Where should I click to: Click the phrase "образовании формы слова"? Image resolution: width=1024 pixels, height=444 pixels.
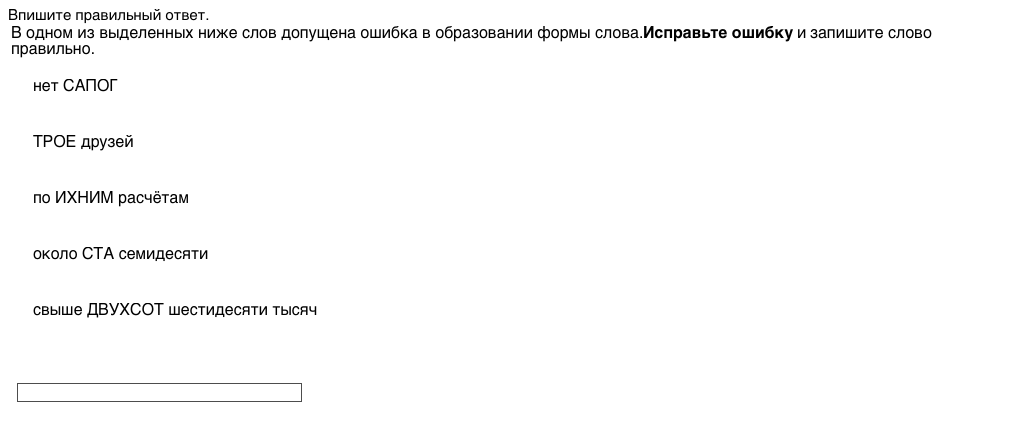548,33
